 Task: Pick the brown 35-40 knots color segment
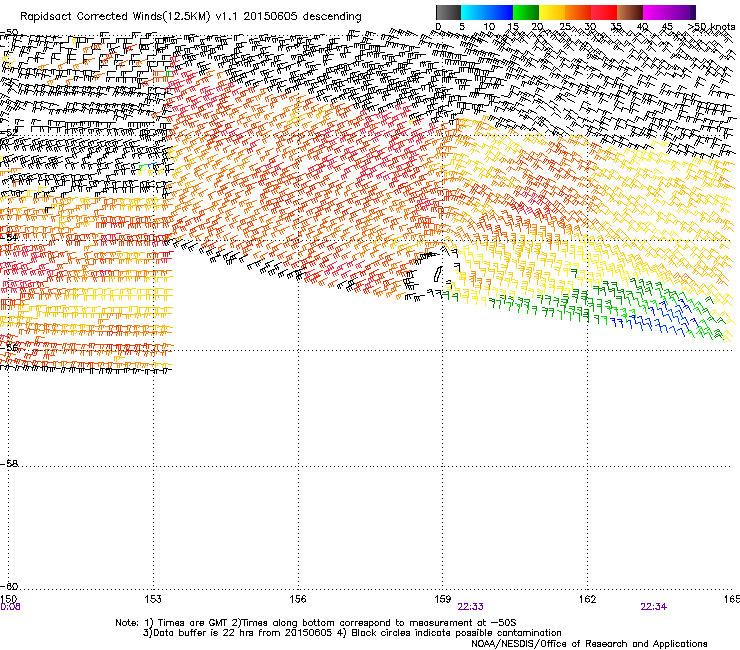pos(630,12)
